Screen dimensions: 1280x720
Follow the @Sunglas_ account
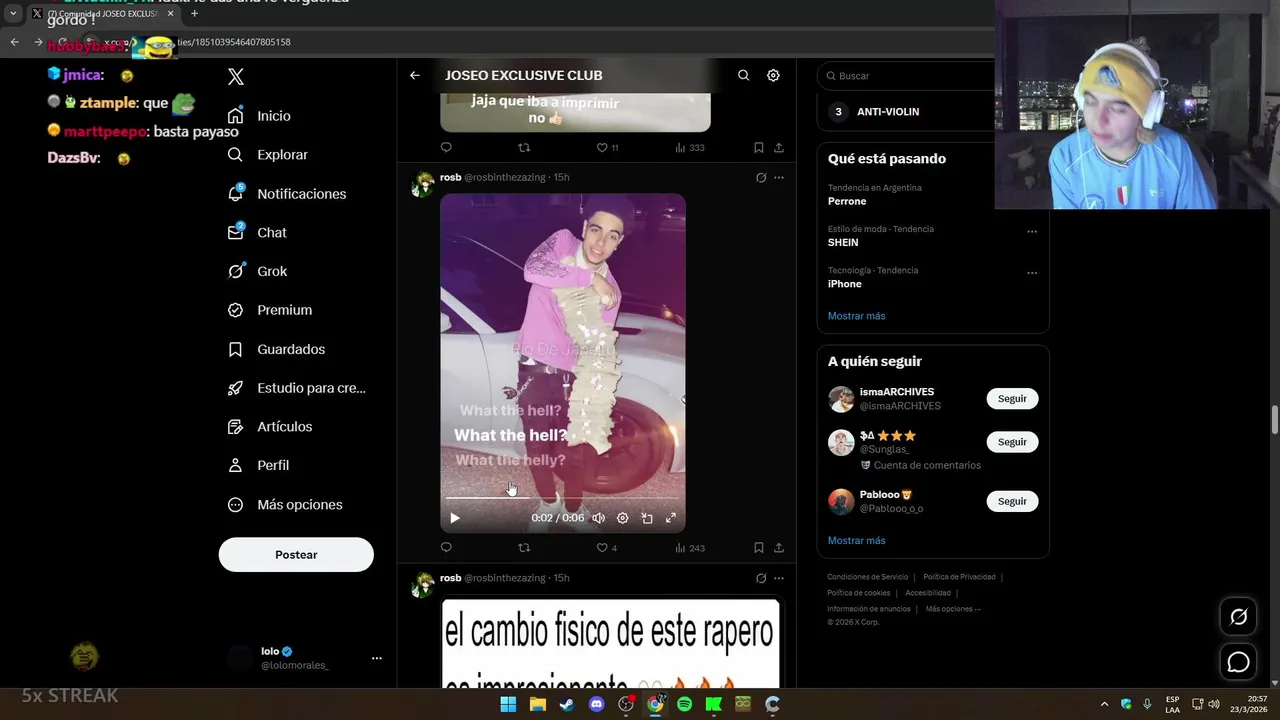1012,442
